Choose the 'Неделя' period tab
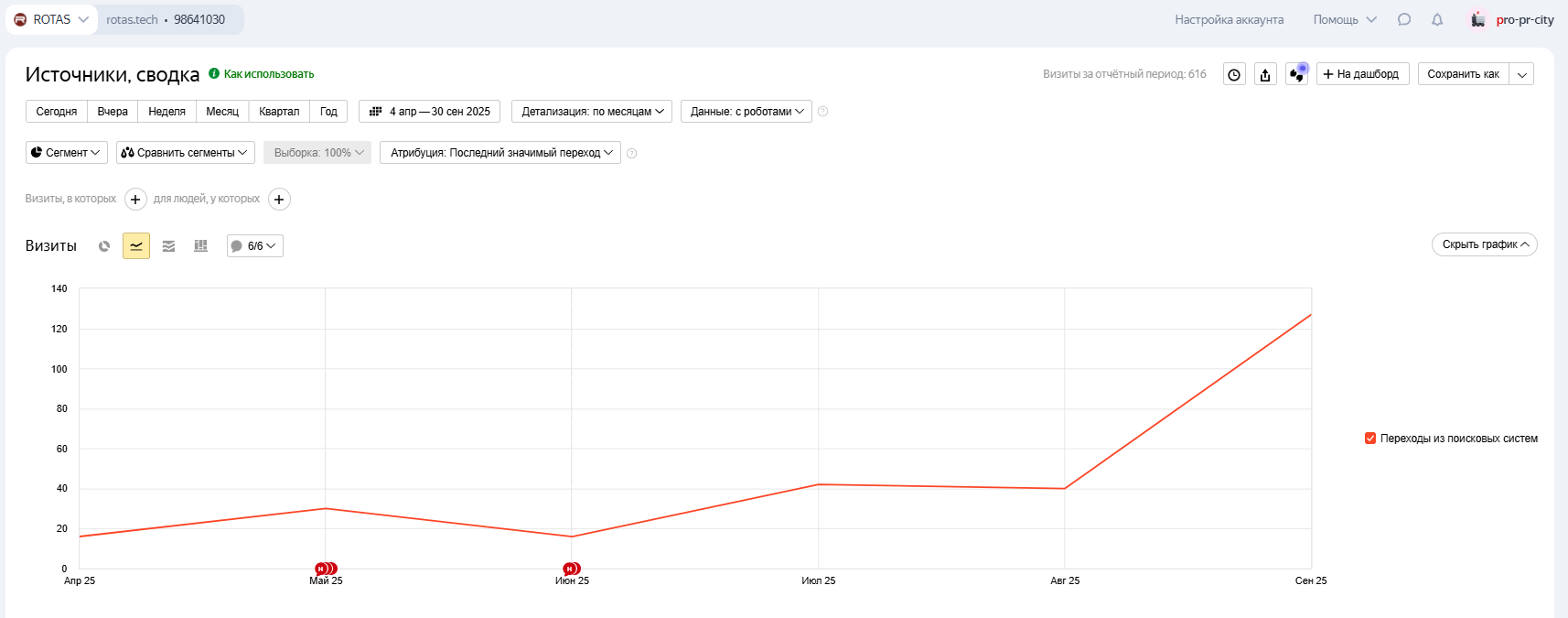 tap(166, 112)
